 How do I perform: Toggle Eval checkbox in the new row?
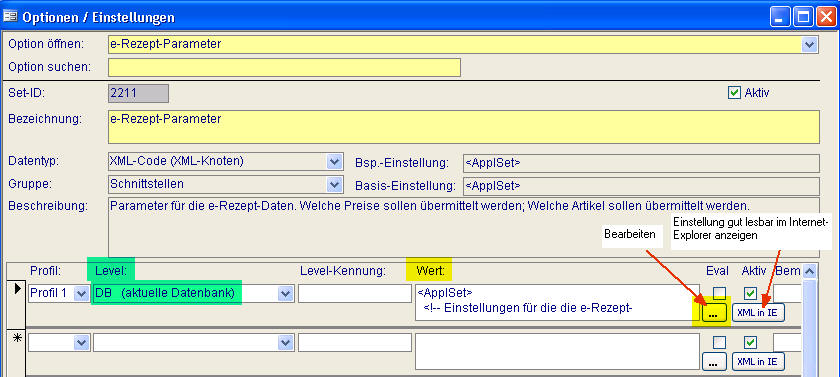coord(719,342)
